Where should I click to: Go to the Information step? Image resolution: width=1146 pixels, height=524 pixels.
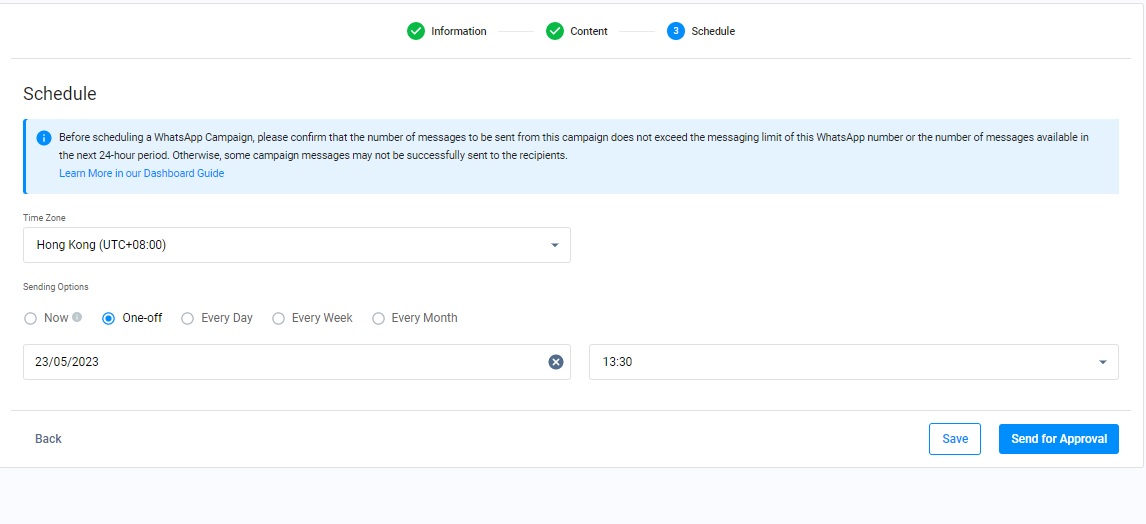pos(458,31)
